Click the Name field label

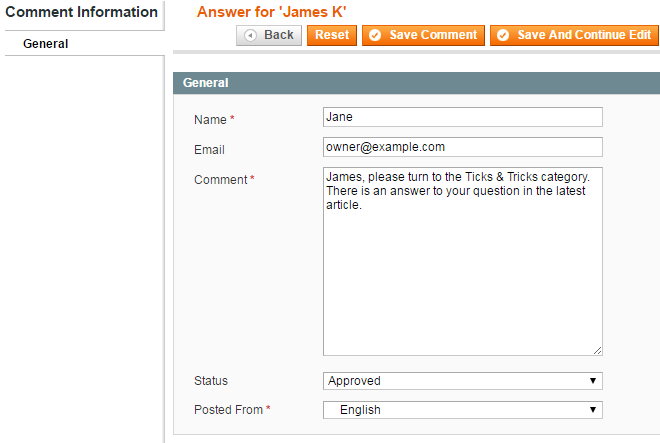coord(210,120)
